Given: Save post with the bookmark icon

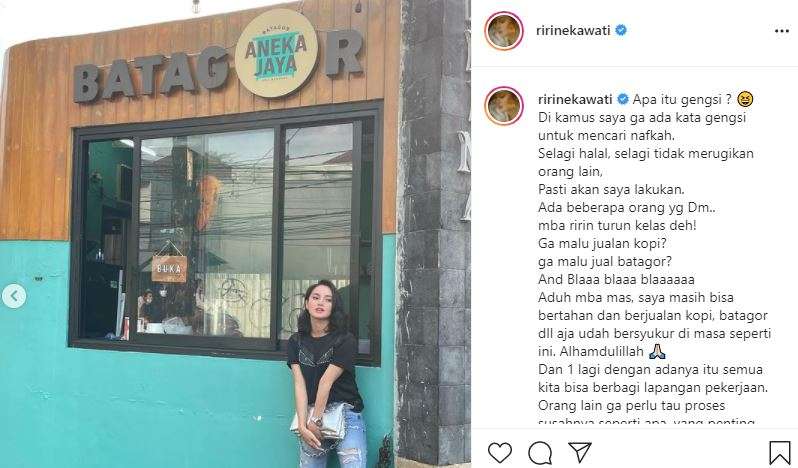Looking at the screenshot, I should pos(779,452).
